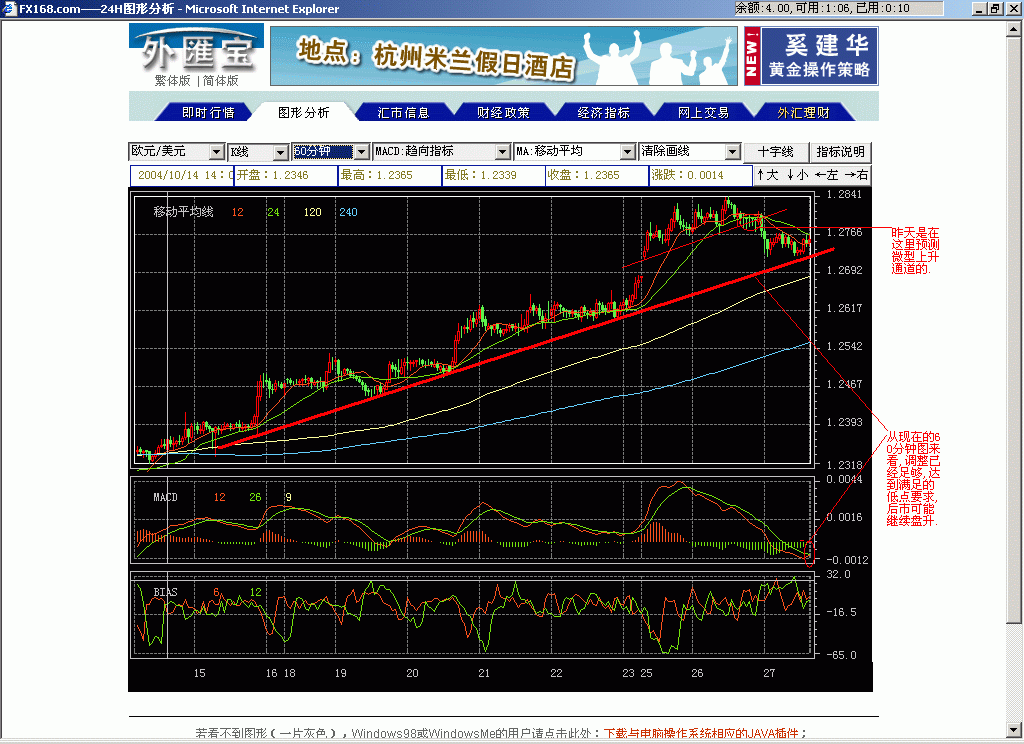Click the 1.2318 price axis label
This screenshot has width=1024, height=744.
click(x=844, y=465)
